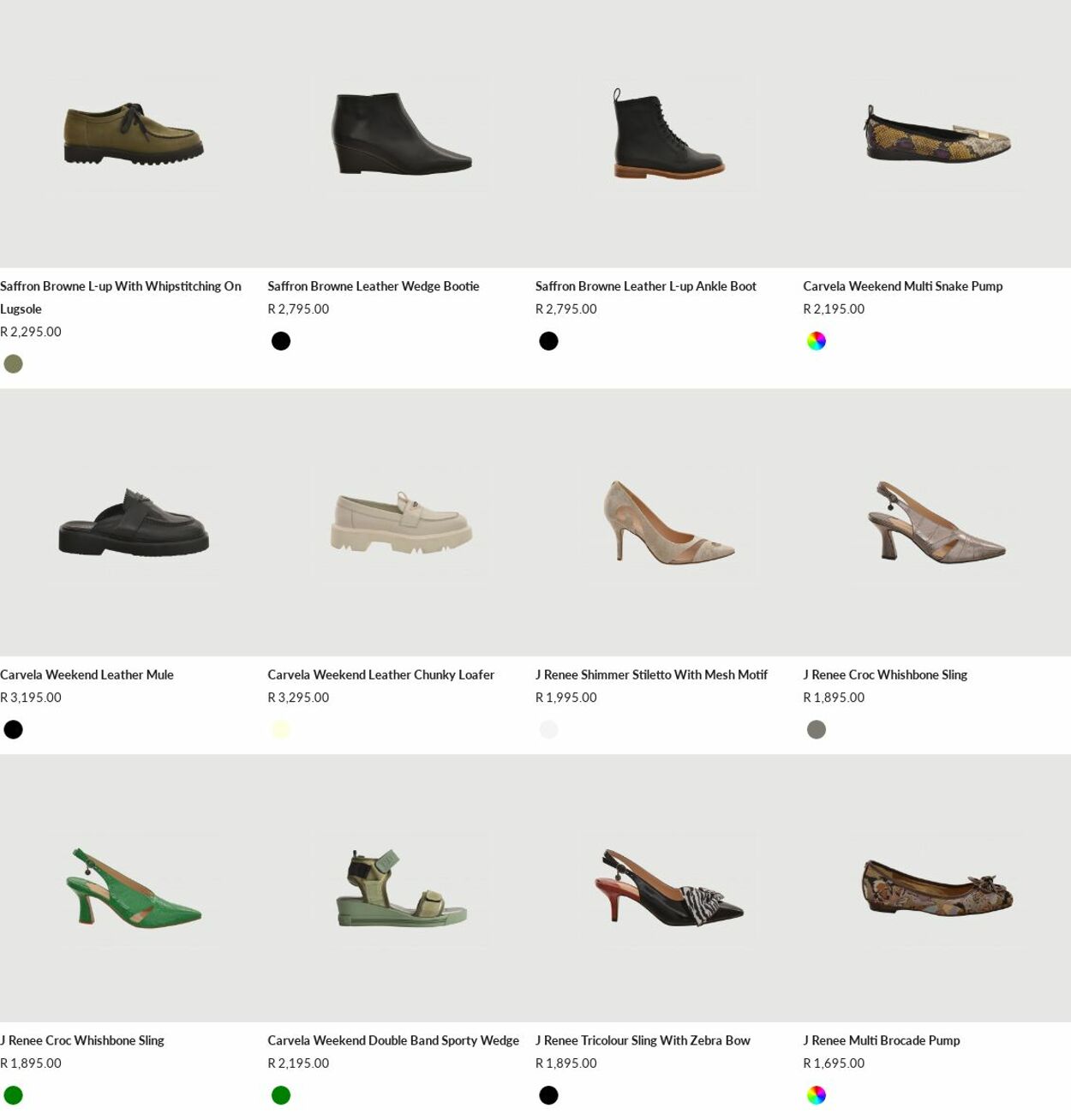Screen dimensions: 1071x1120
Task: Select grey swatch under Croc Whishbone Sling
Action: [817, 729]
